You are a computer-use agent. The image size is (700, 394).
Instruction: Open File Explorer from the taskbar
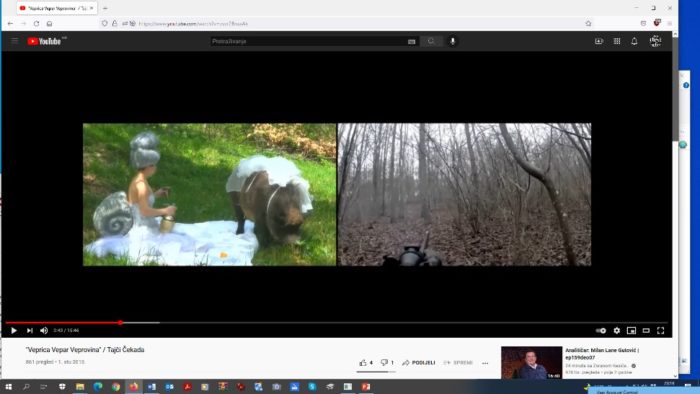pyautogui.click(x=80, y=386)
